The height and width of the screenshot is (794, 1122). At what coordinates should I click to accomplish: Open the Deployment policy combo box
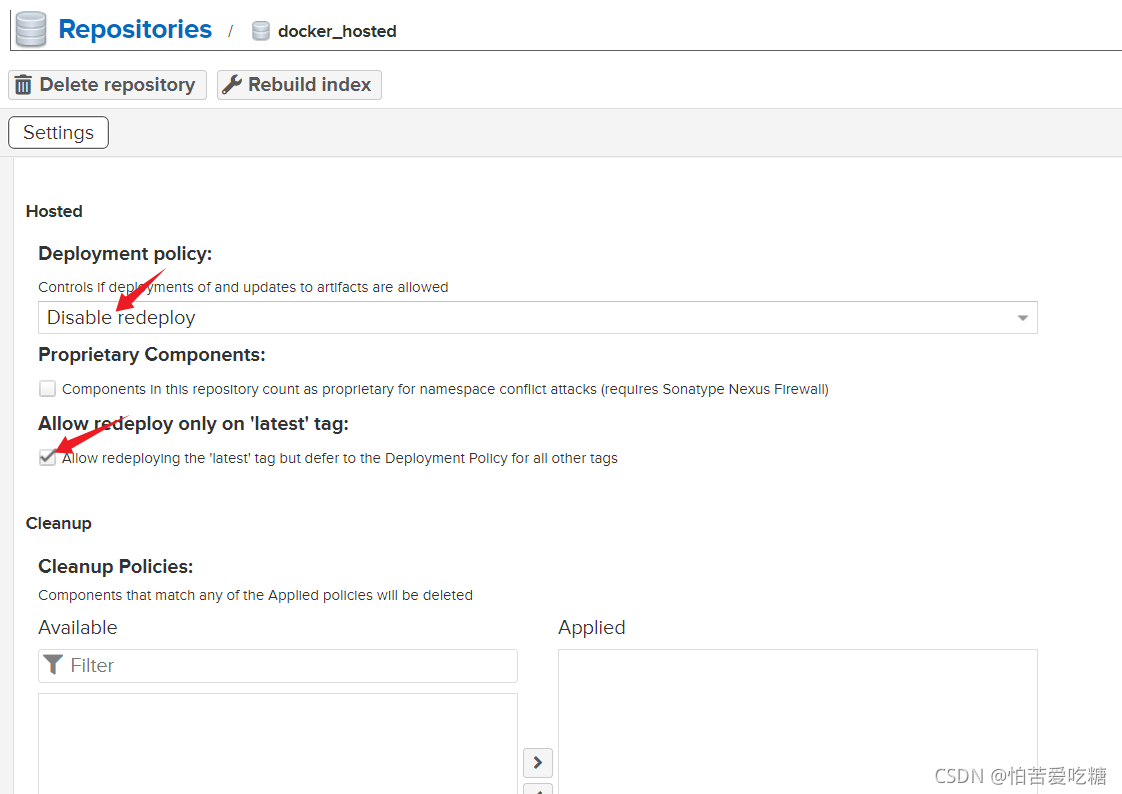pos(537,318)
